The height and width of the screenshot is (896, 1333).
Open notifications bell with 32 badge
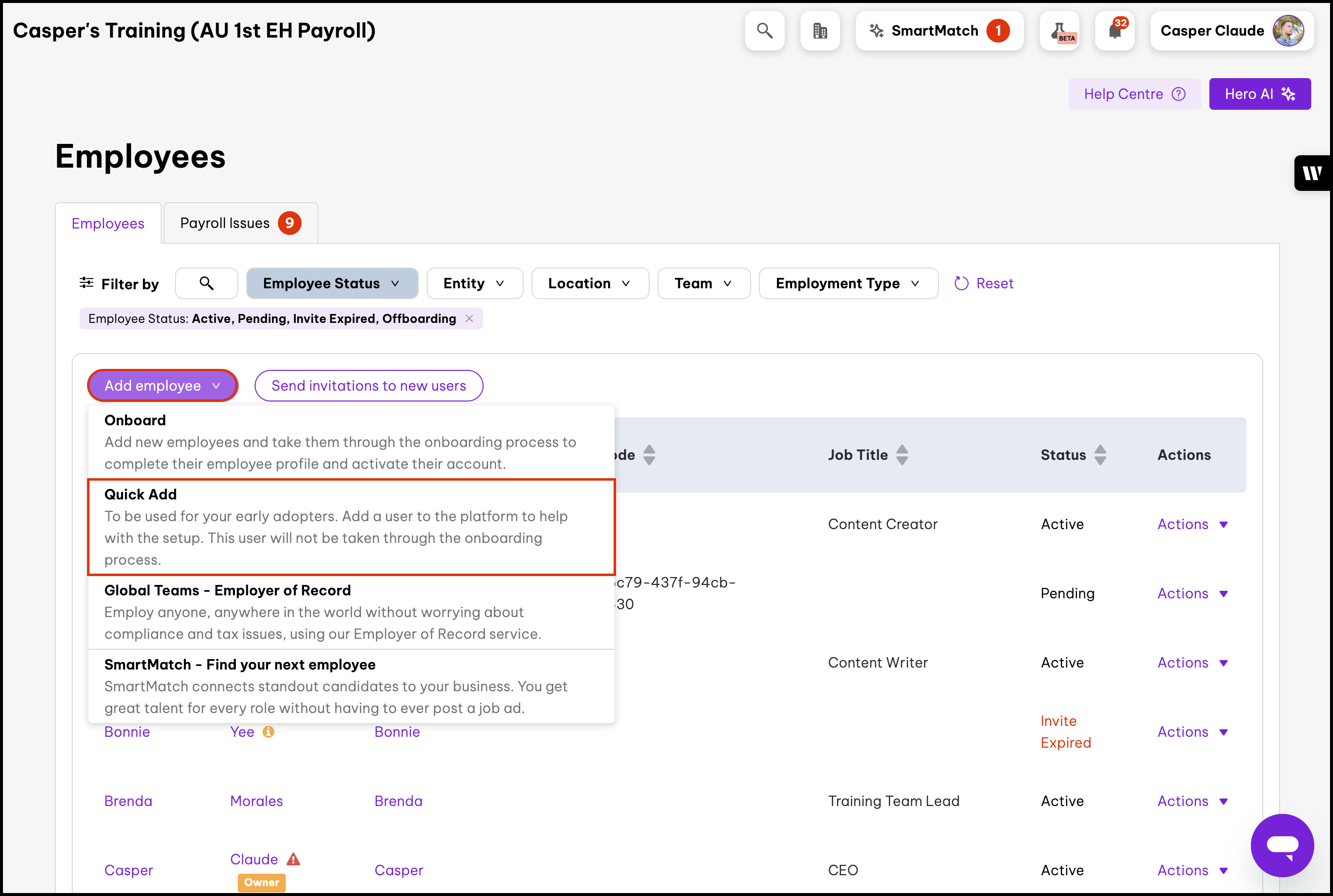pos(1114,31)
